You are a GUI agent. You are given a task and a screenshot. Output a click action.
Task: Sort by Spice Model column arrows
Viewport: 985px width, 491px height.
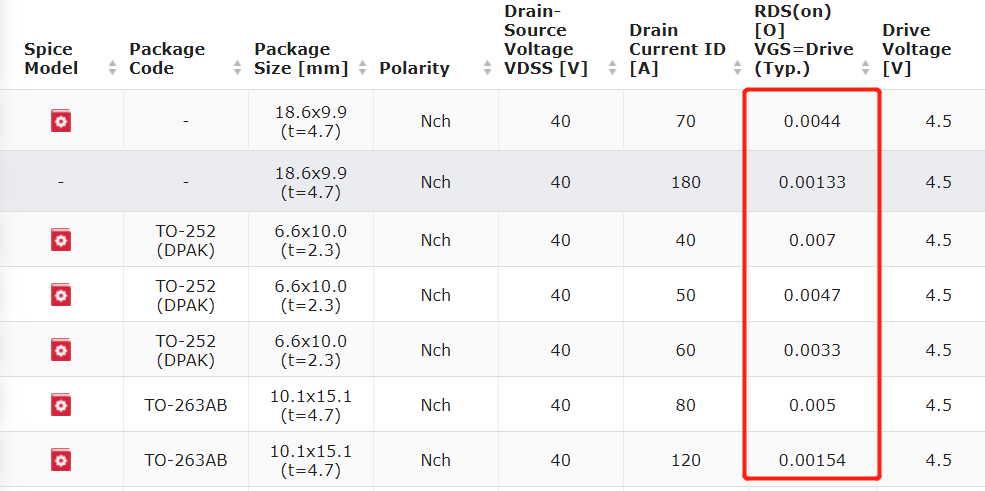112,68
